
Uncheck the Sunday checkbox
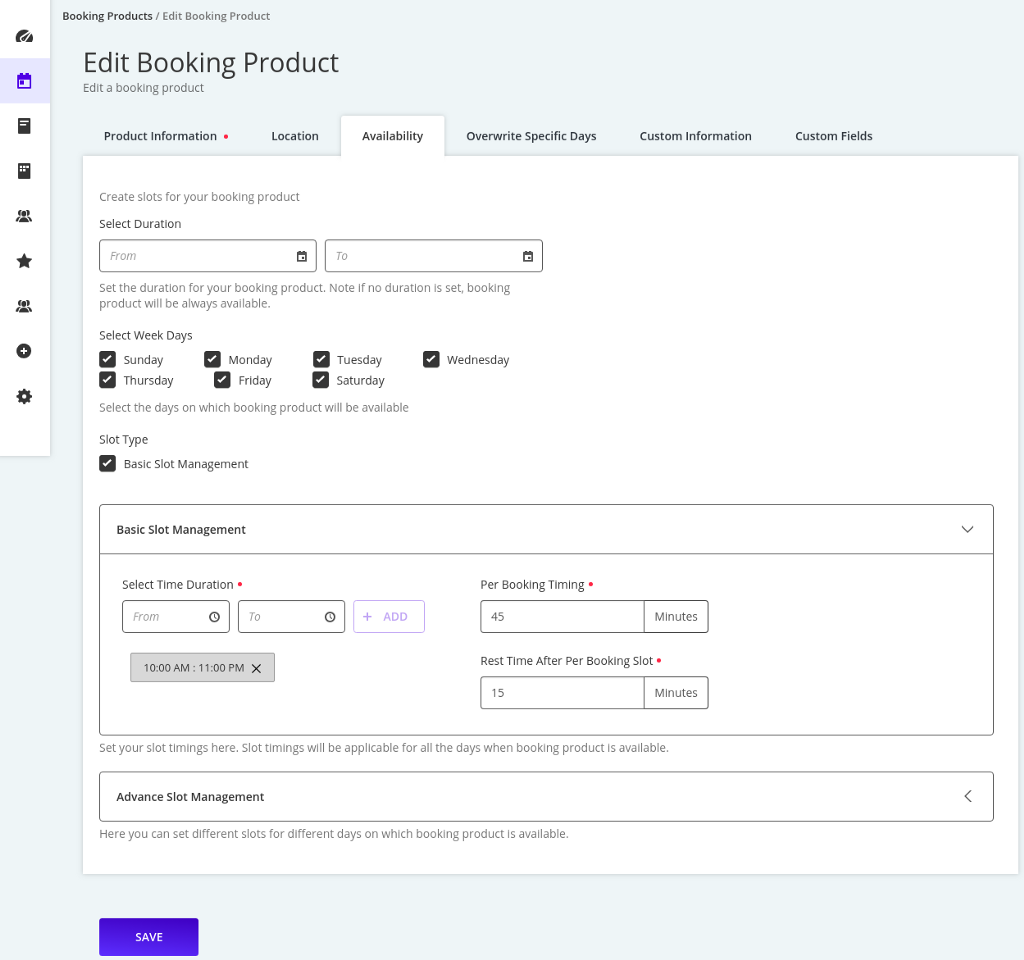coord(108,359)
